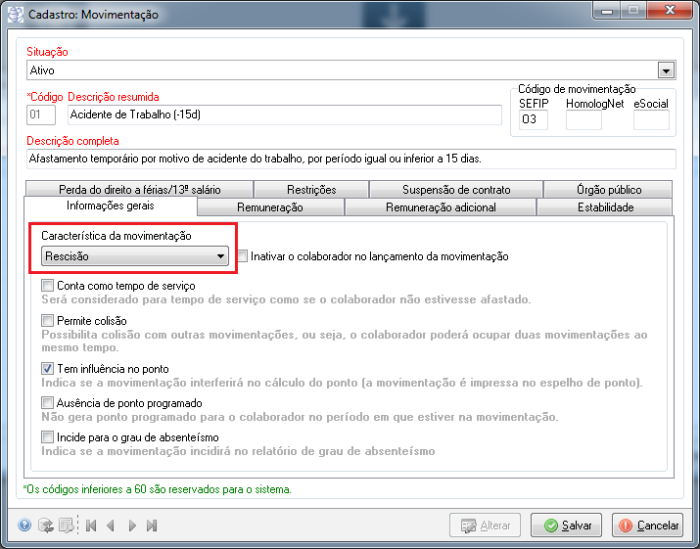
Task: Click the Cadastro window title bar icon
Action: (16, 15)
